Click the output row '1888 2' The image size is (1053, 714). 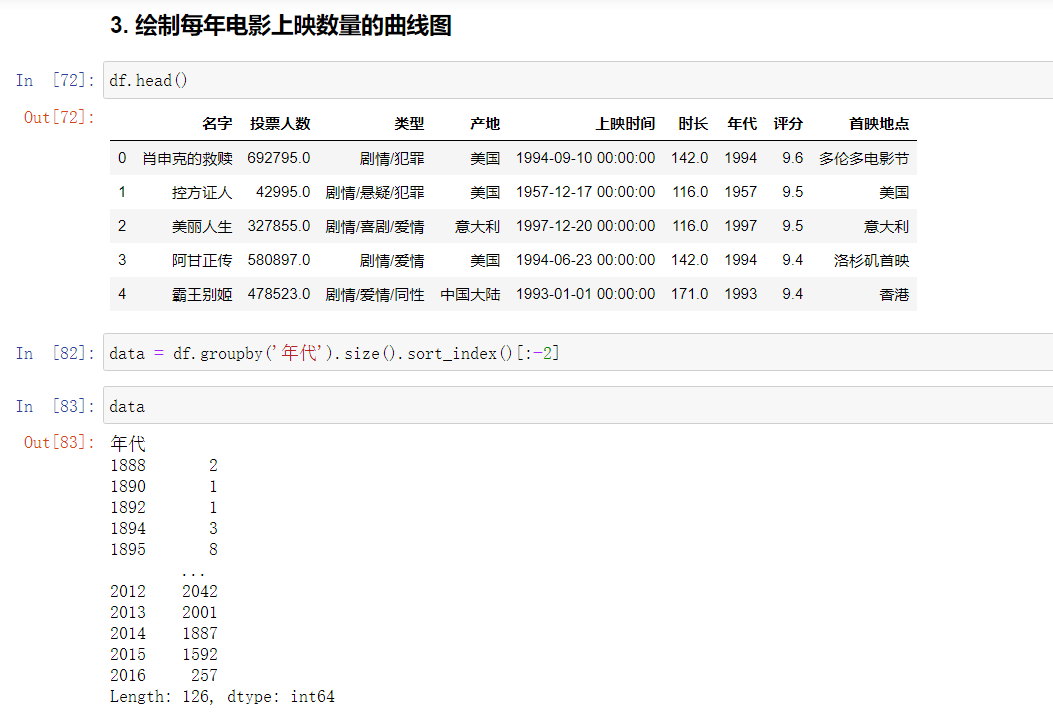pyautogui.click(x=164, y=465)
